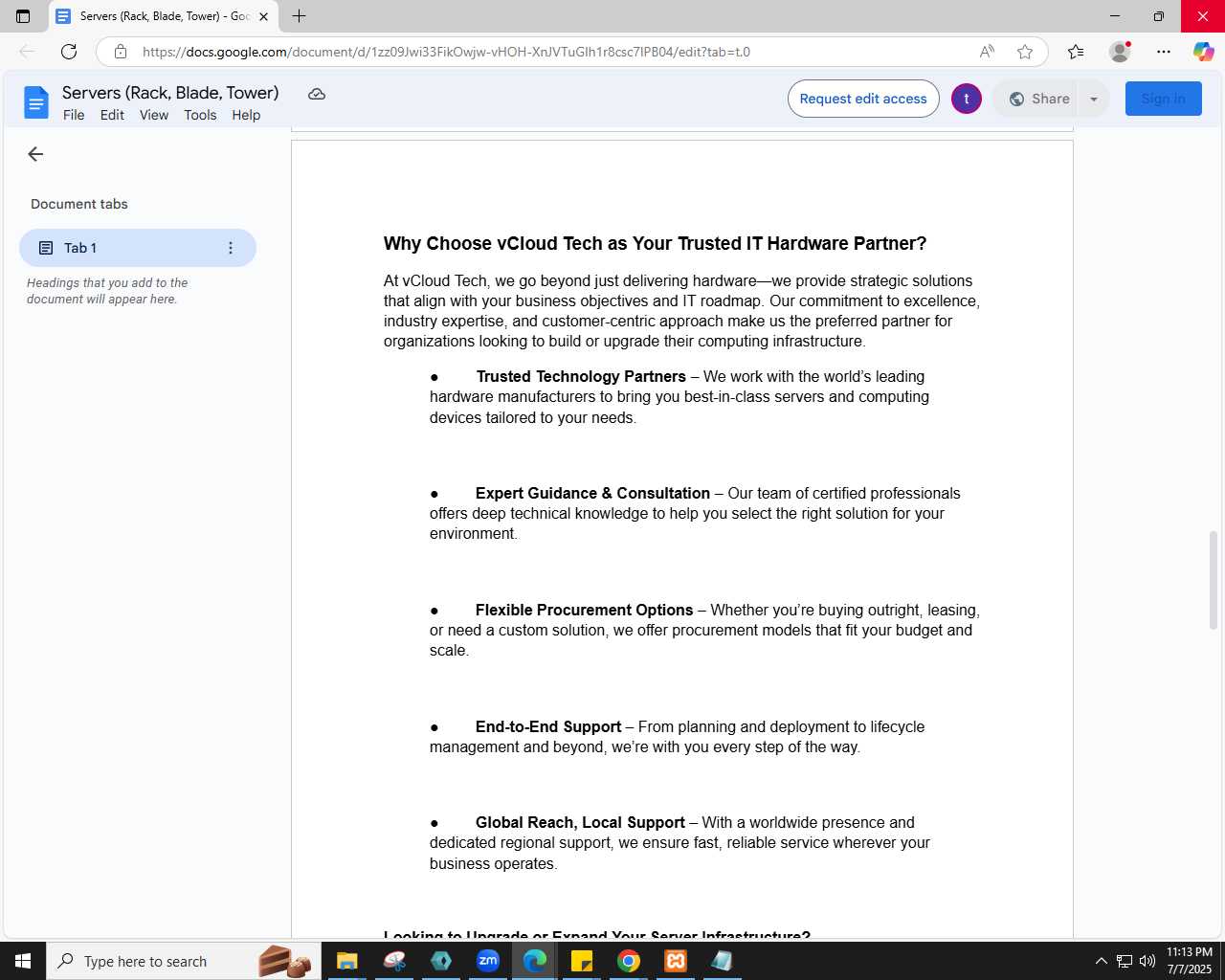Click the heading Why Choose vCloud Tech
The image size is (1225, 980).
[x=655, y=243]
